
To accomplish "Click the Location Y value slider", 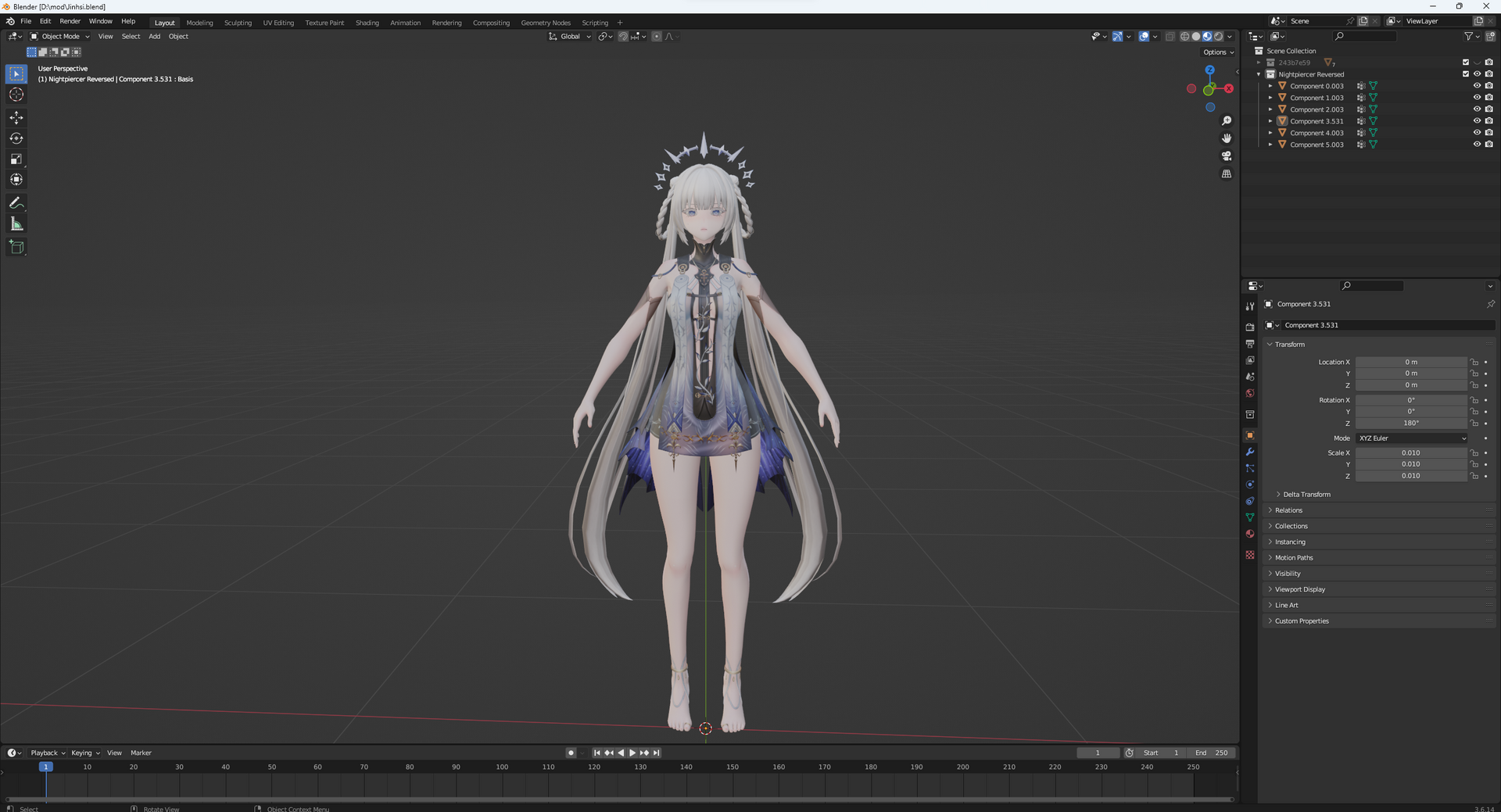I will [x=1411, y=374].
